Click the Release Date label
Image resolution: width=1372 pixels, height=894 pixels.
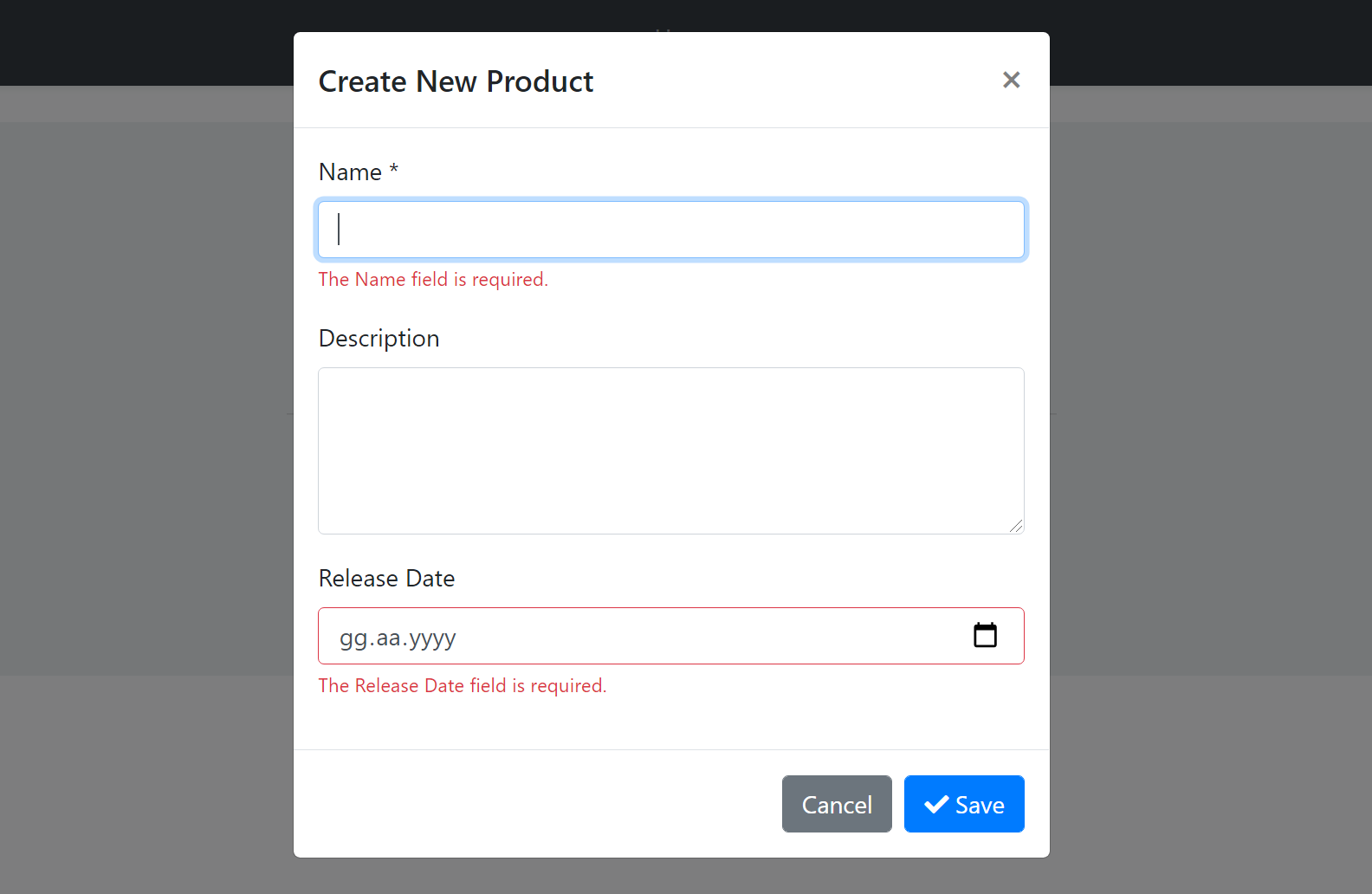coord(386,579)
